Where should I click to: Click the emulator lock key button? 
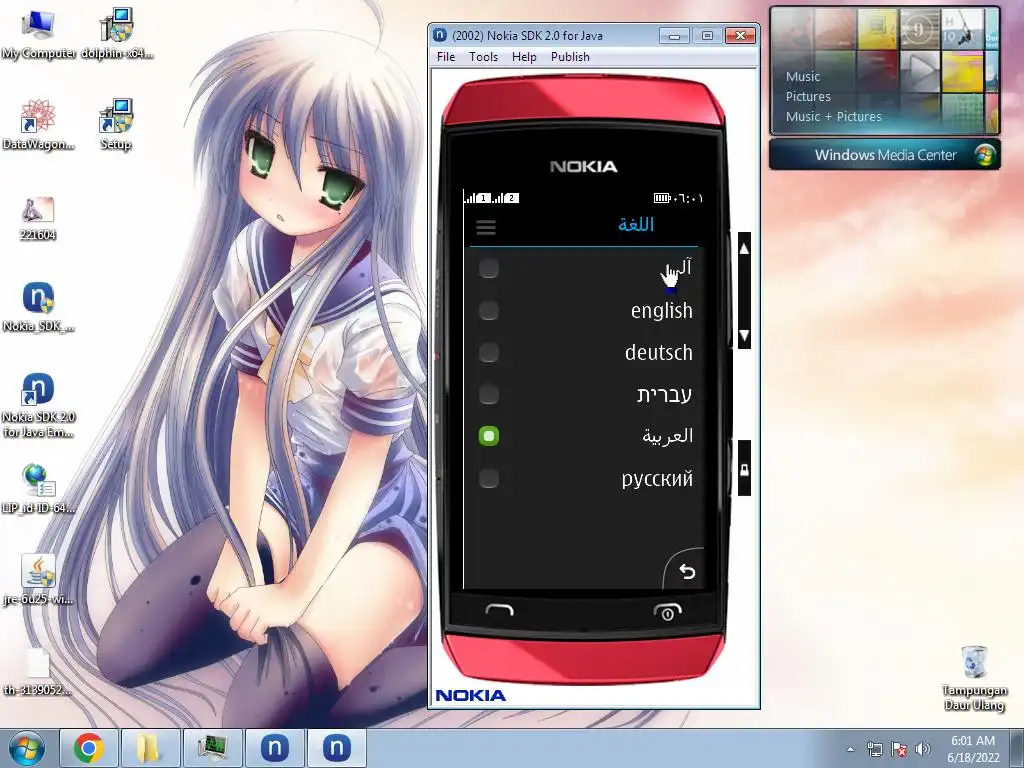744,469
